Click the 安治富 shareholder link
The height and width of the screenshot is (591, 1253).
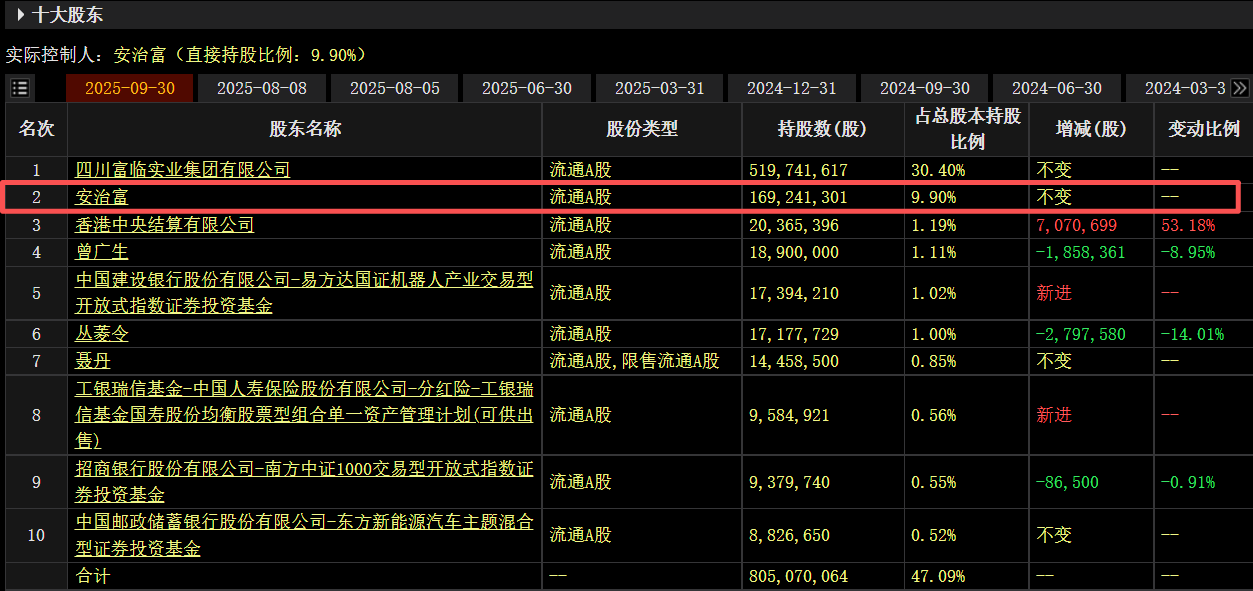(x=102, y=198)
